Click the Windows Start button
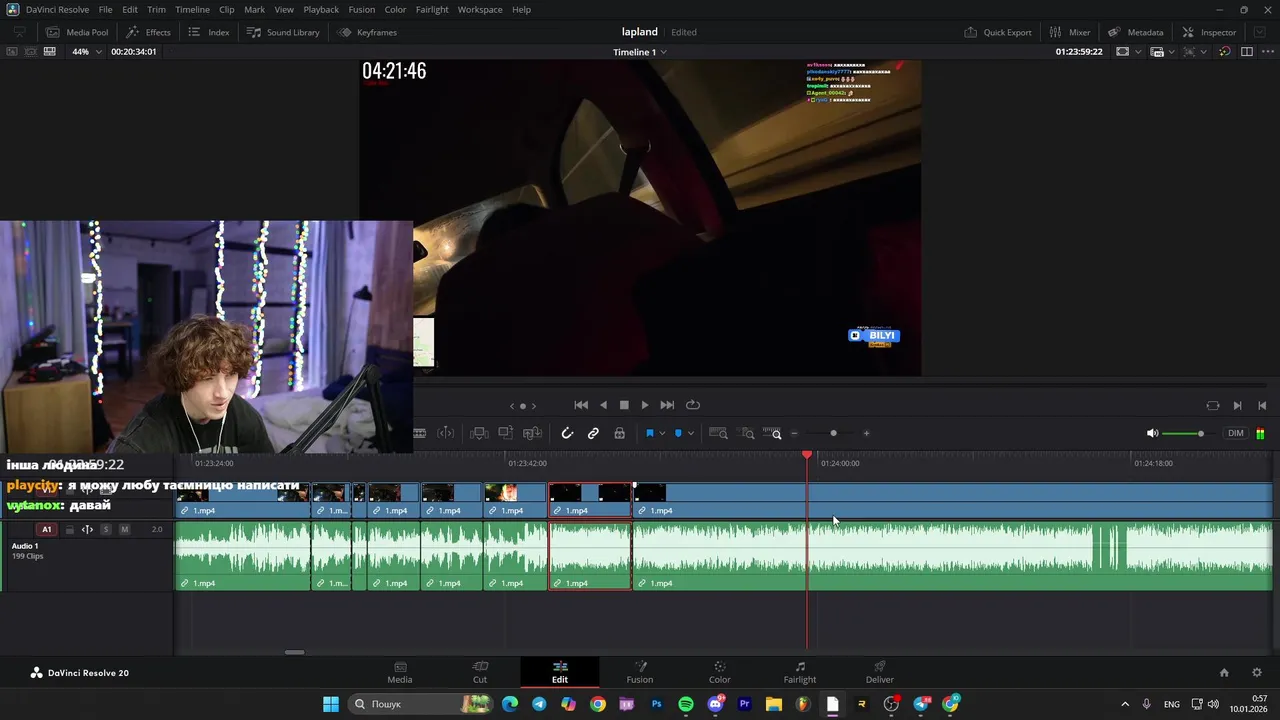 [331, 704]
